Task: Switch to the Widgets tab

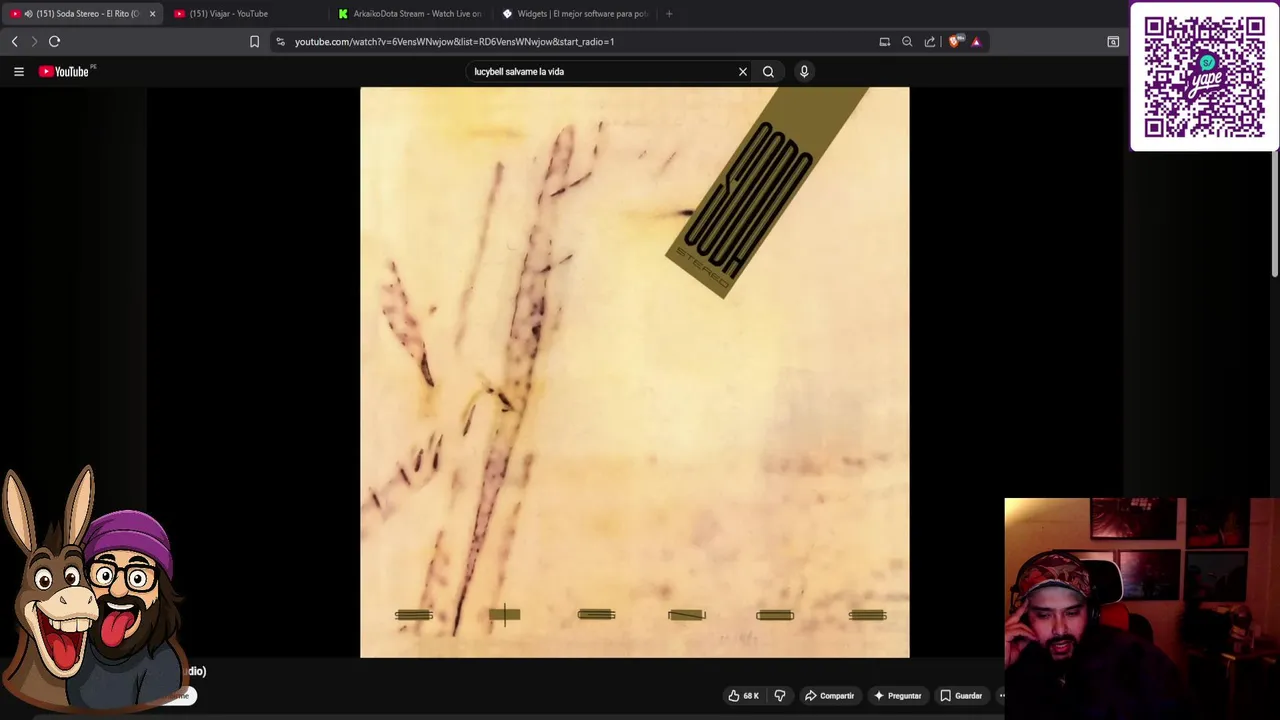Action: [x=574, y=14]
